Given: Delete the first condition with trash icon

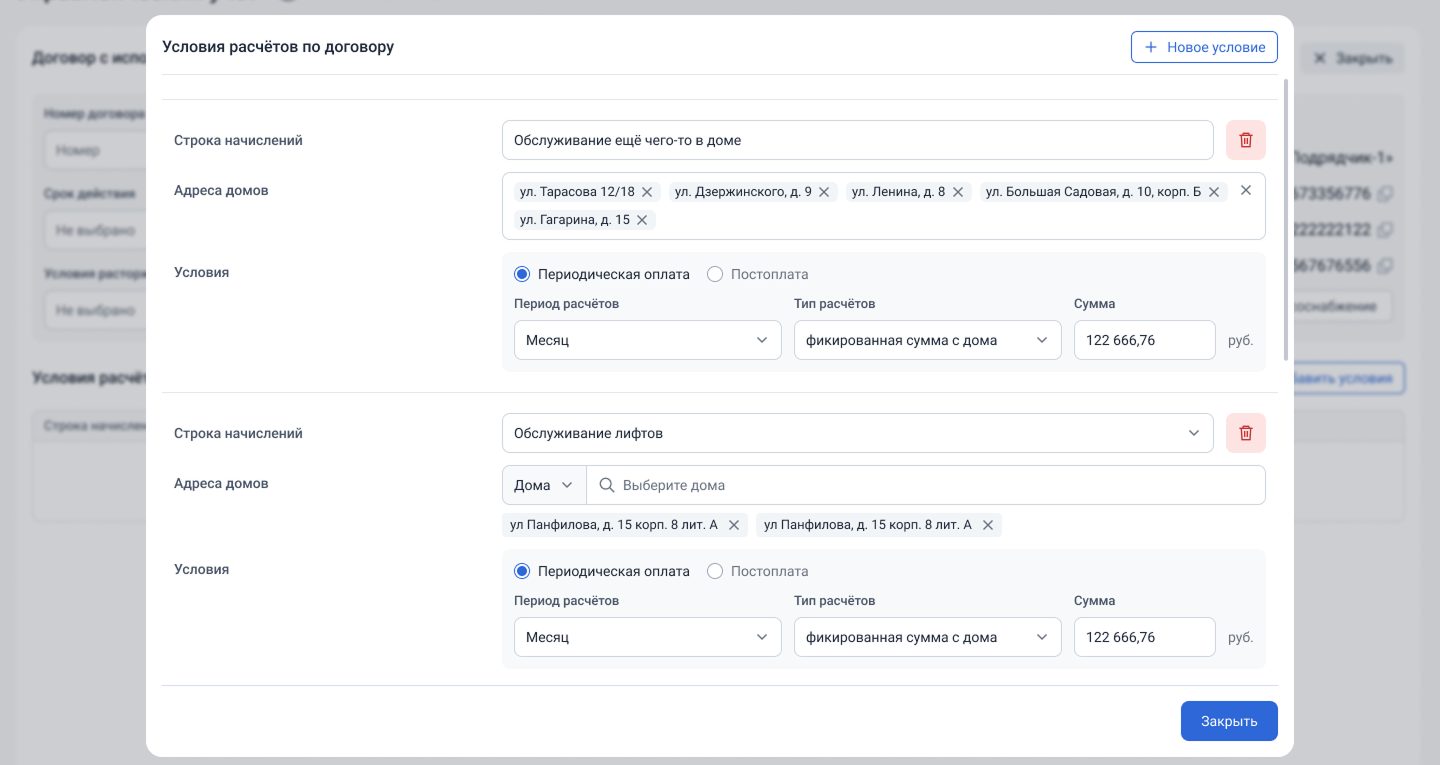Looking at the screenshot, I should point(1245,140).
